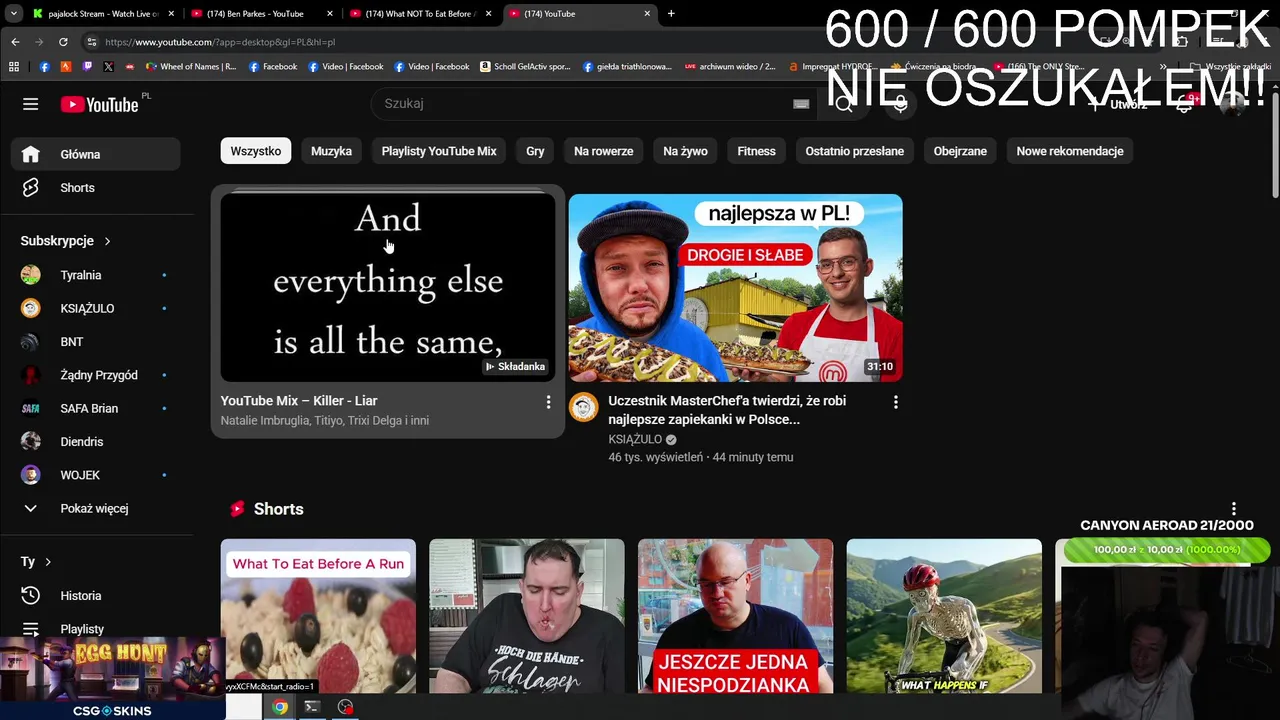Open the YouTube hamburger guide menu
This screenshot has height=720, width=1280.
[x=30, y=104]
